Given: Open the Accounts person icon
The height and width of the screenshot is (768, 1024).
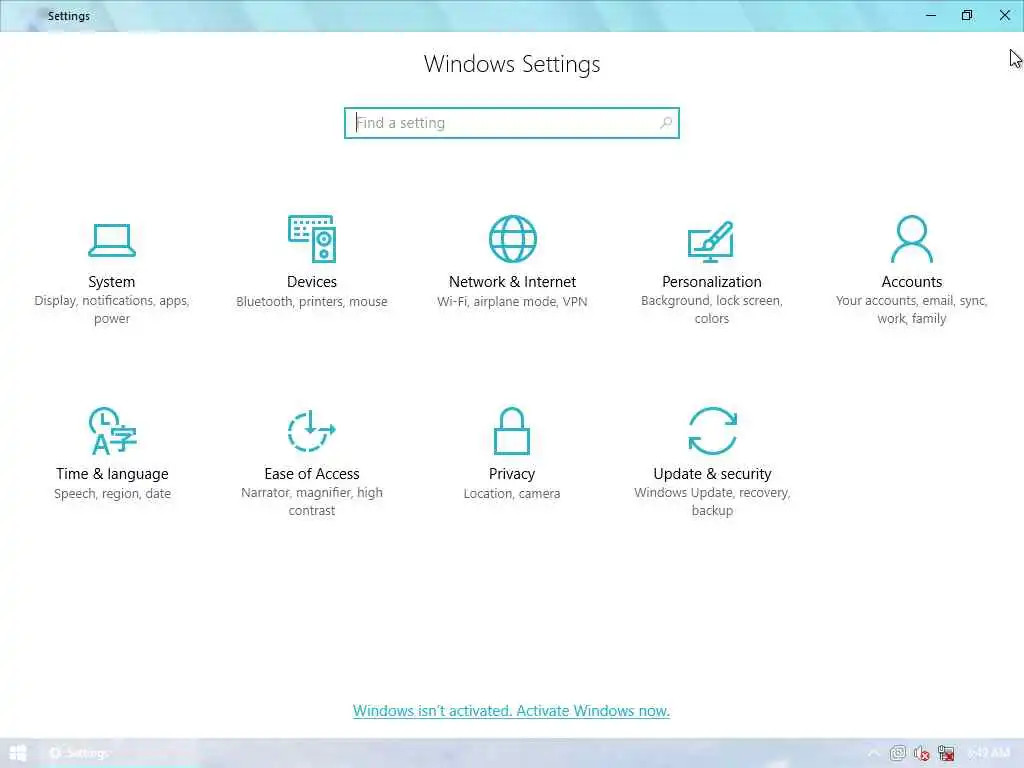Looking at the screenshot, I should tap(912, 239).
